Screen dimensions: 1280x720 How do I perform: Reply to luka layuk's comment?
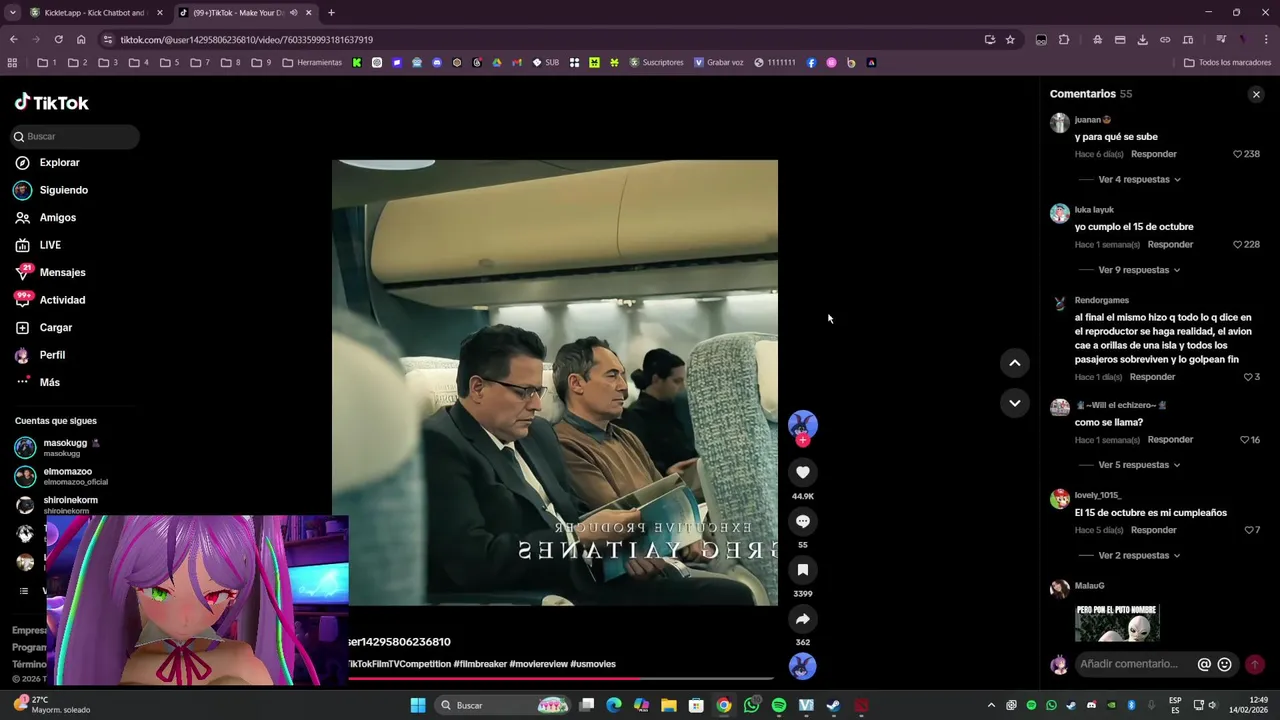pos(1170,244)
